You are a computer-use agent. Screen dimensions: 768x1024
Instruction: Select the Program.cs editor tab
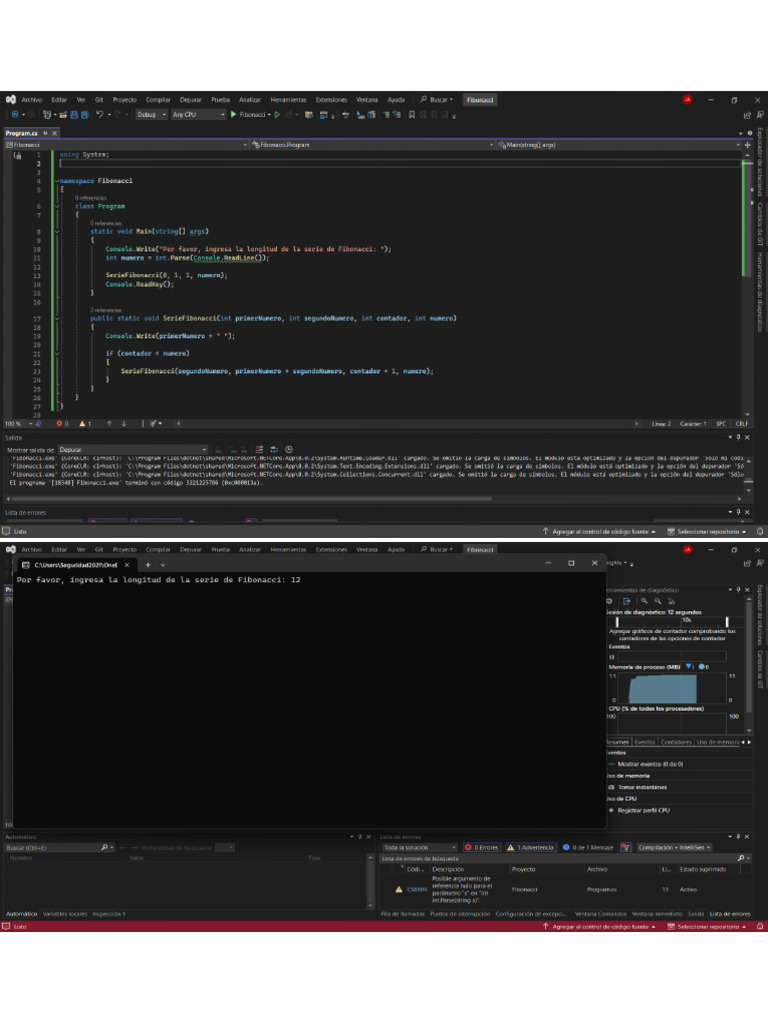click(x=22, y=132)
